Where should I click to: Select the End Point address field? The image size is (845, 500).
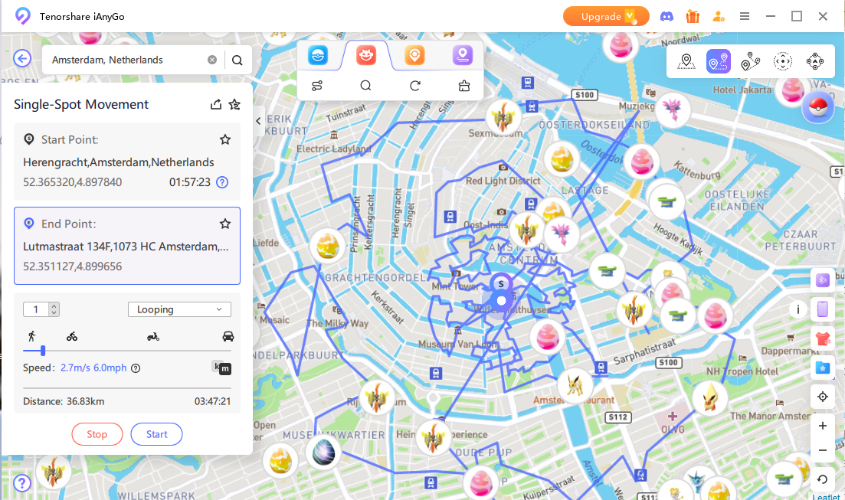[x=127, y=246]
